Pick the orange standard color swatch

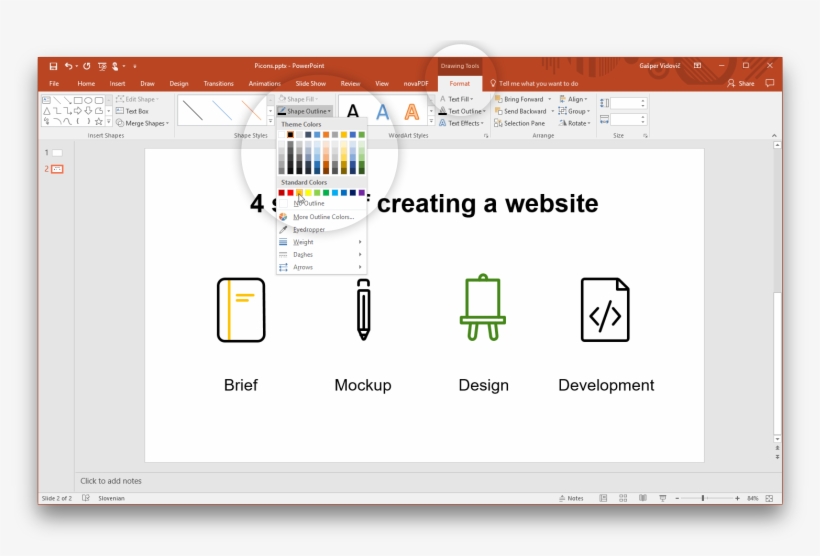coord(299,192)
